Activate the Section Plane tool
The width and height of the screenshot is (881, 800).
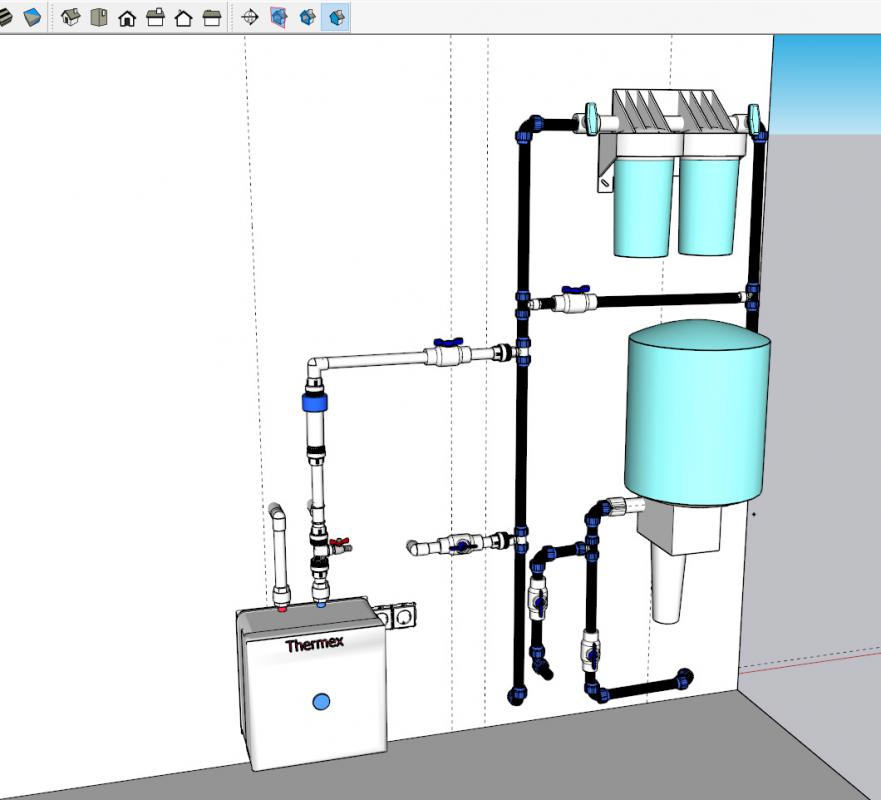(x=250, y=17)
